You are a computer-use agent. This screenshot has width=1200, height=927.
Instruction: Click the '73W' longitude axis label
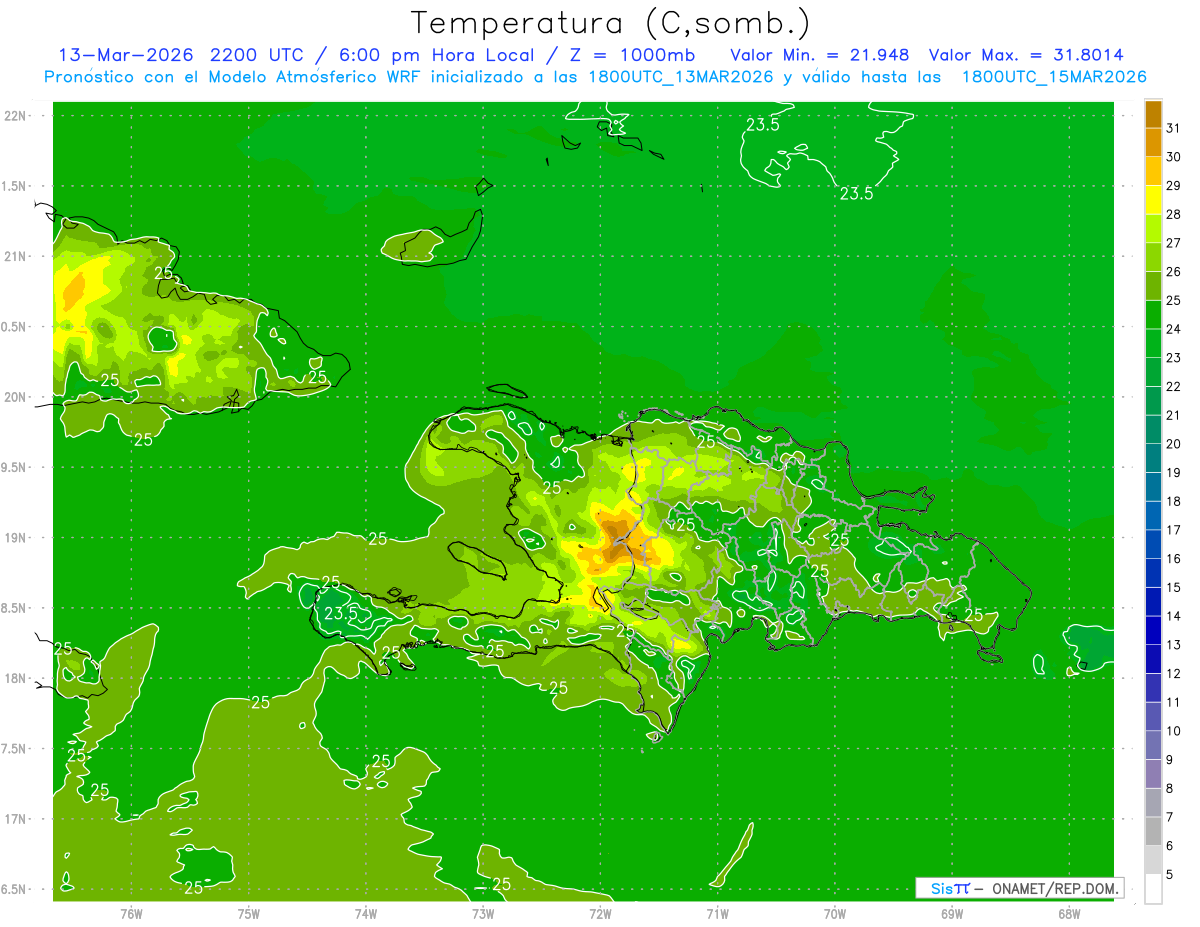[483, 913]
